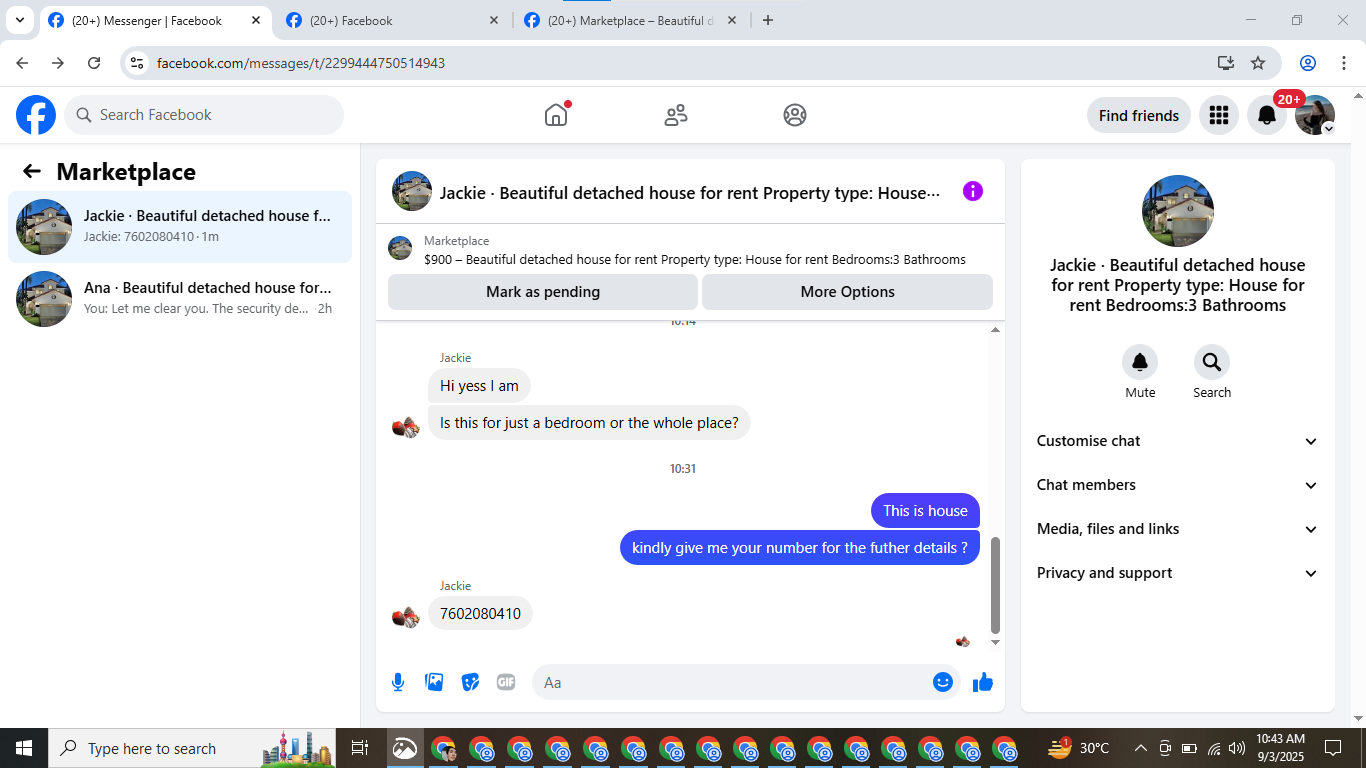The width and height of the screenshot is (1366, 768).
Task: Open the $900 Marketplace listing link
Action: tap(695, 260)
